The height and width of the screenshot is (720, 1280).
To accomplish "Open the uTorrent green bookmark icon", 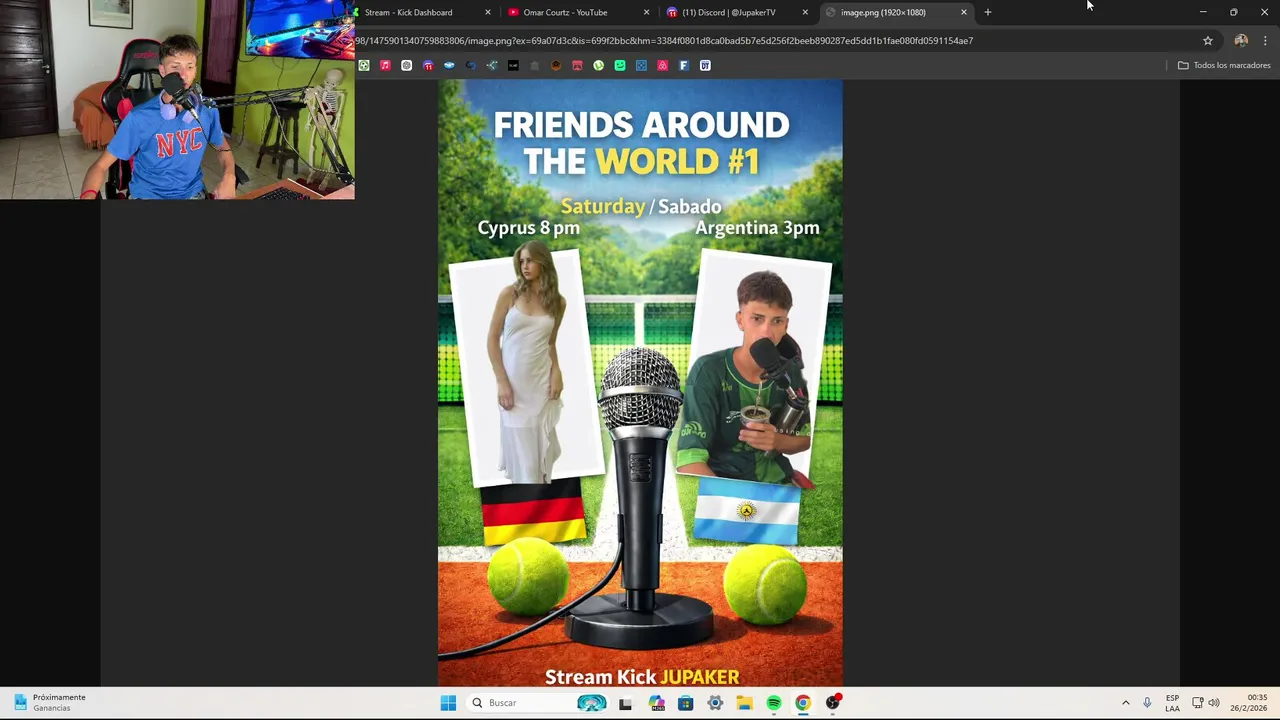I will click(x=598, y=65).
